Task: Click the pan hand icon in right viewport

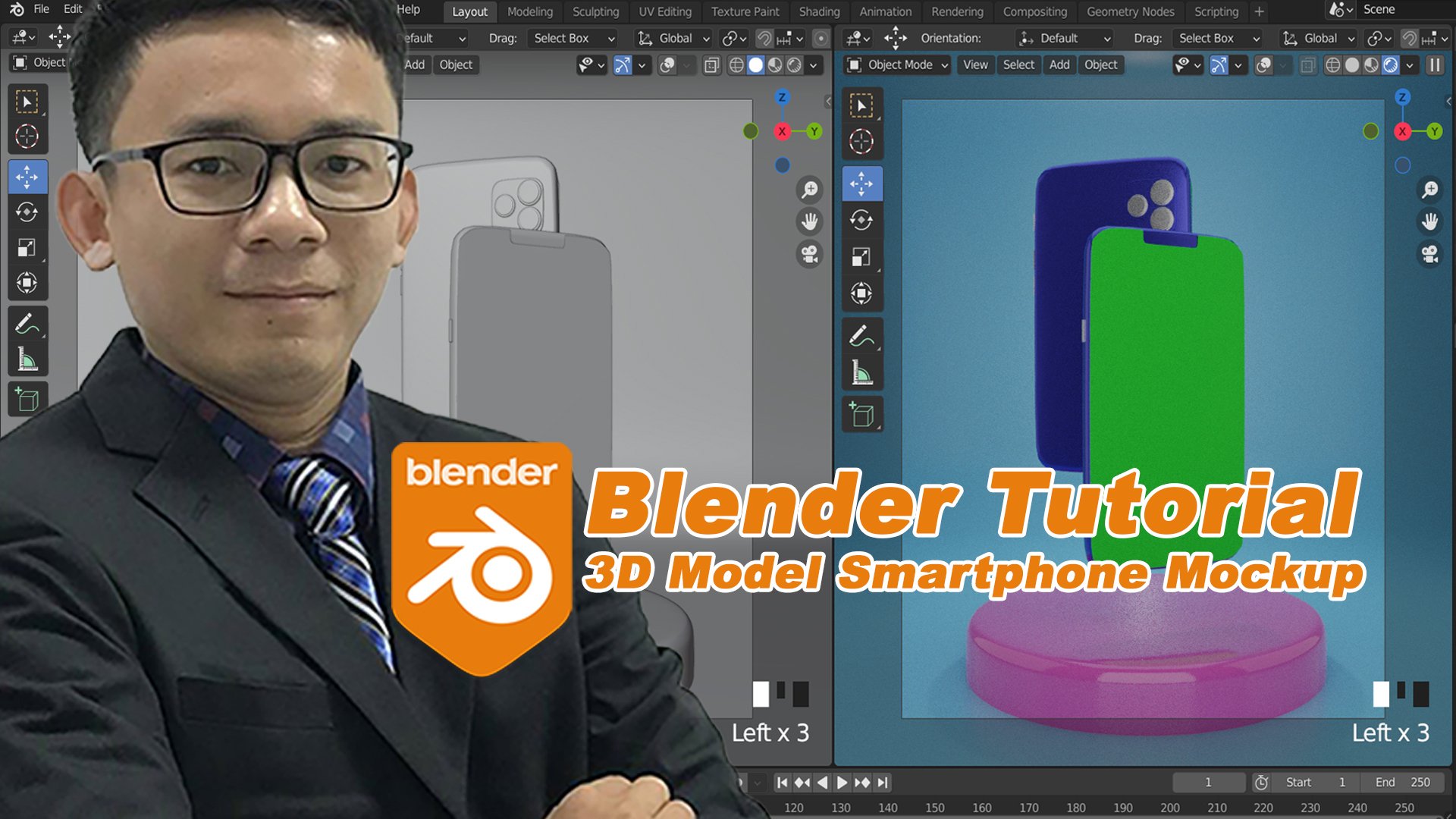Action: pos(1429,221)
